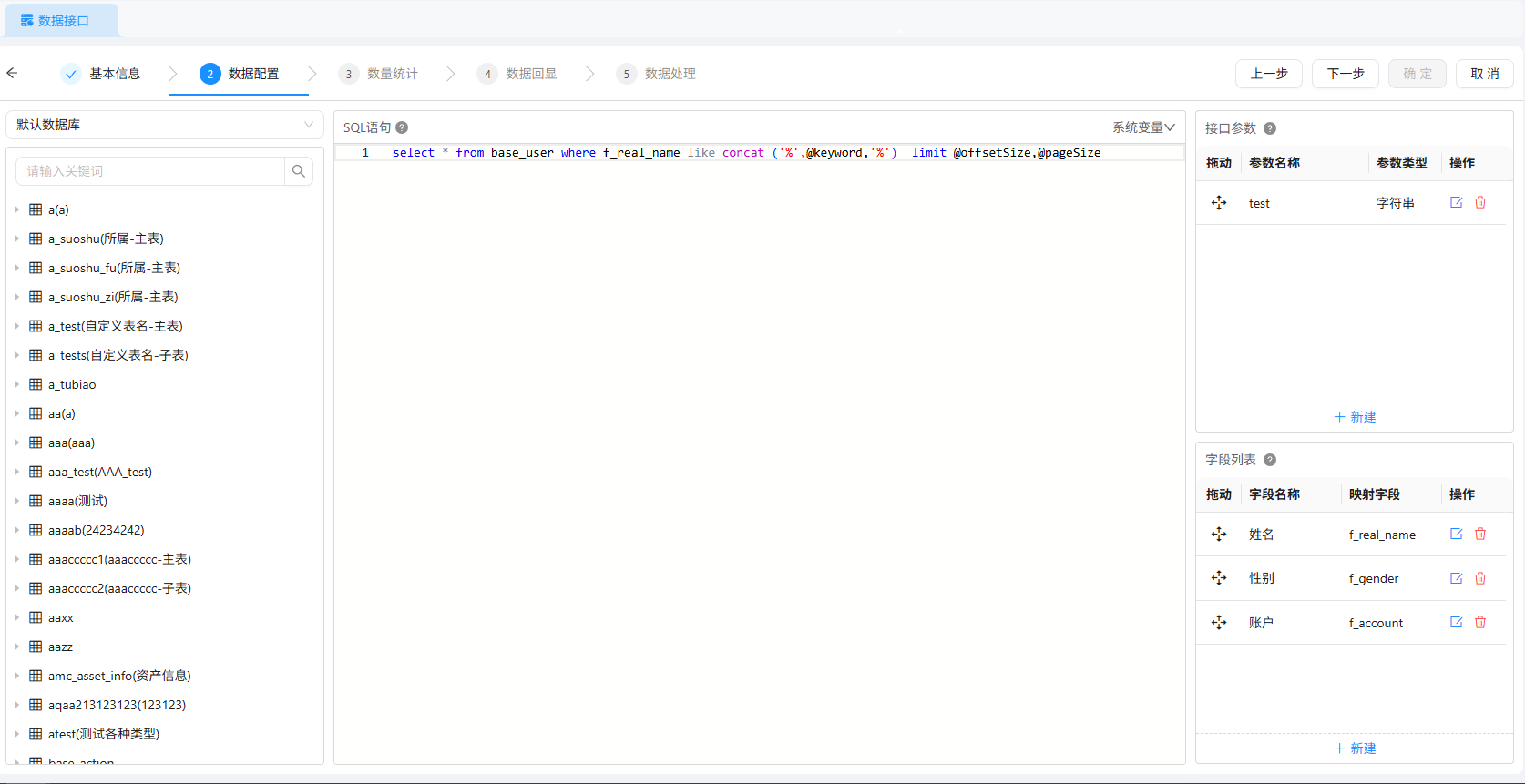Click the 接口参数 help question icon
Viewport: 1525px width, 784px height.
click(1270, 128)
